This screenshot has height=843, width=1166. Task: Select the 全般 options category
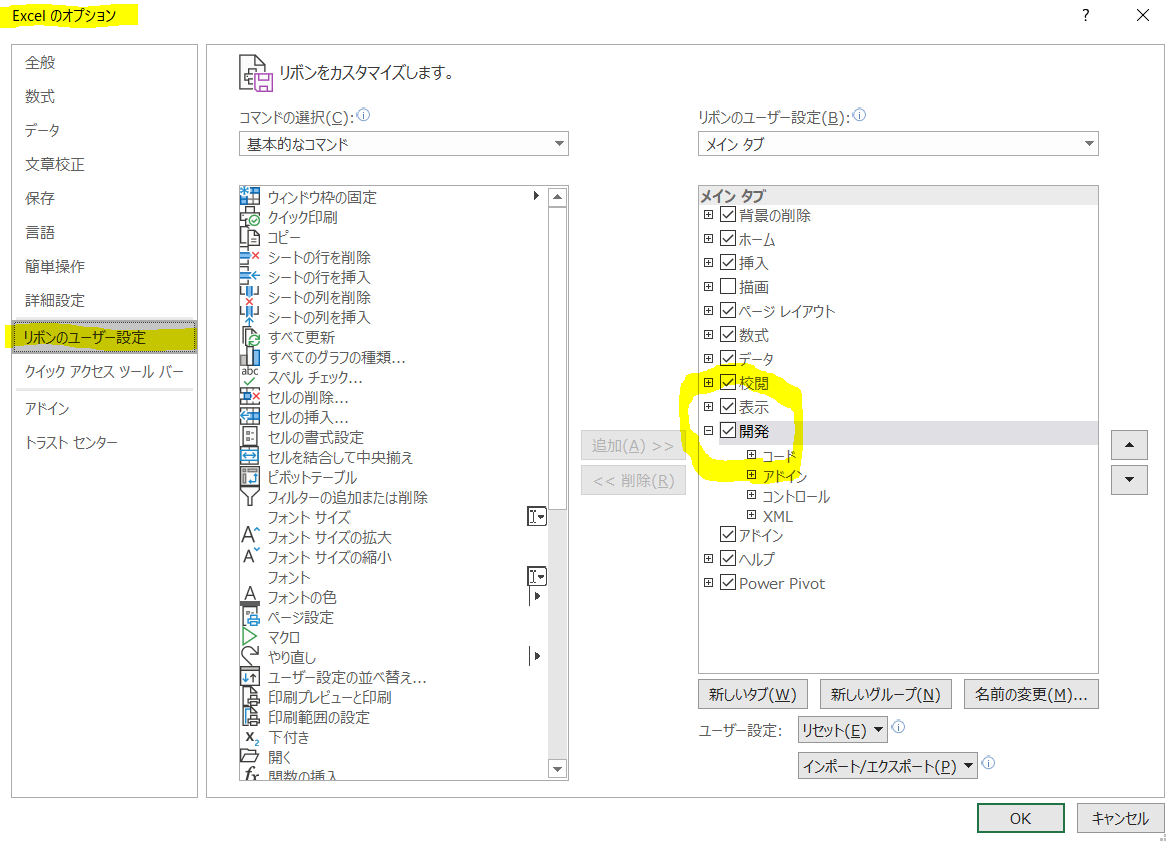tap(104, 62)
